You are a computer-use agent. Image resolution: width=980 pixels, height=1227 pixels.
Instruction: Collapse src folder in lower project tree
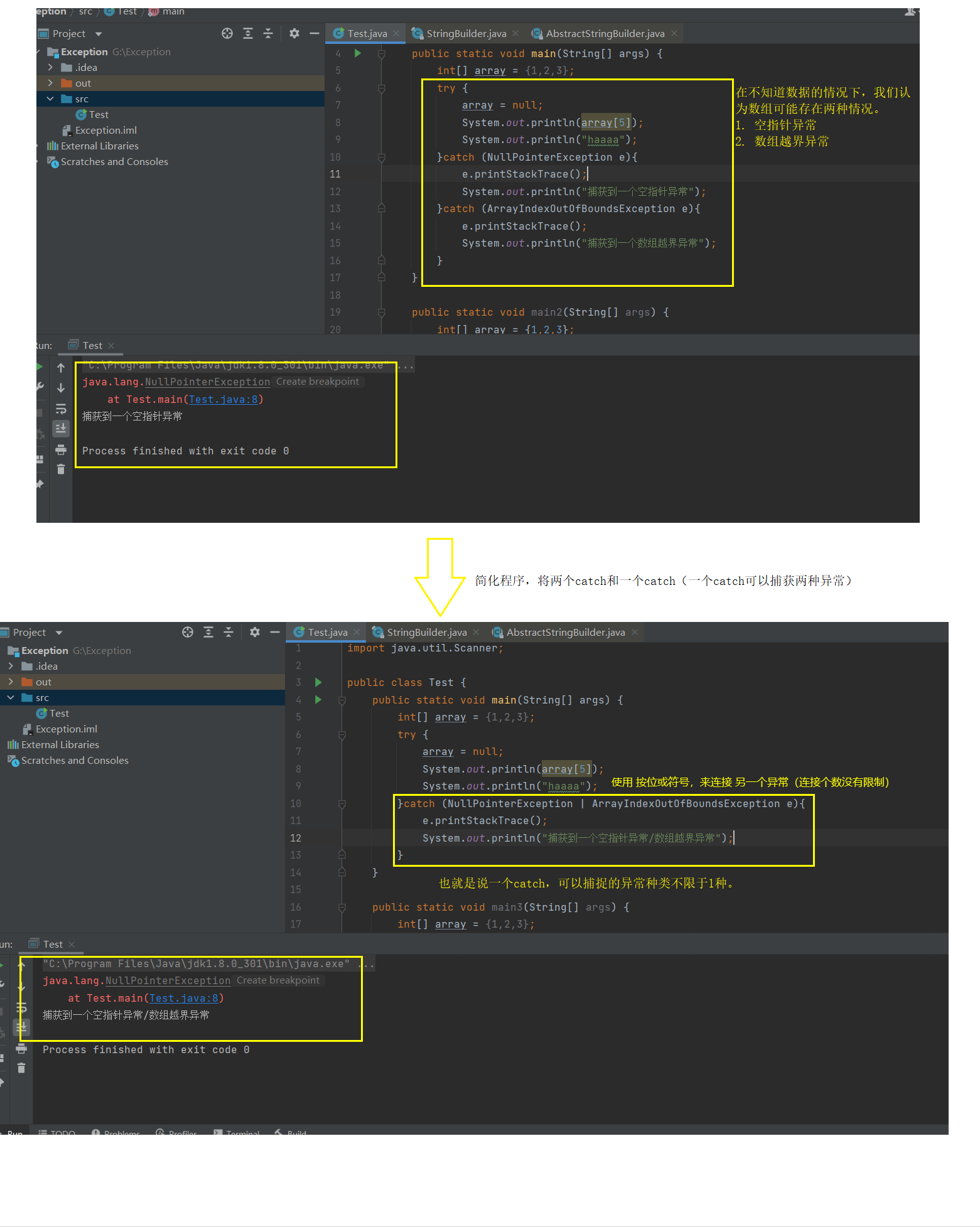click(11, 697)
